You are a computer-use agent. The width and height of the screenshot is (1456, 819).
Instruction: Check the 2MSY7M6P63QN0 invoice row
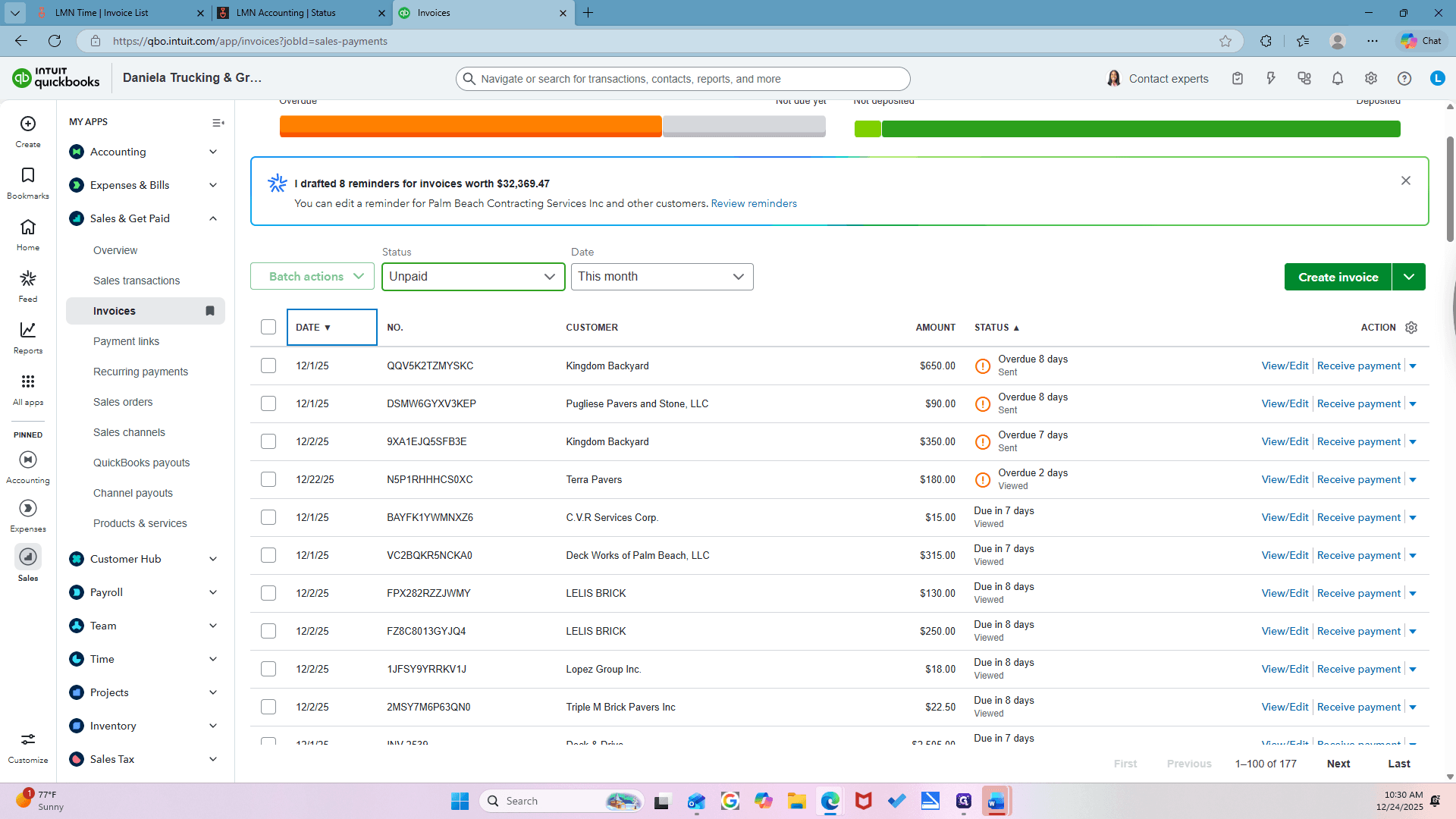268,707
